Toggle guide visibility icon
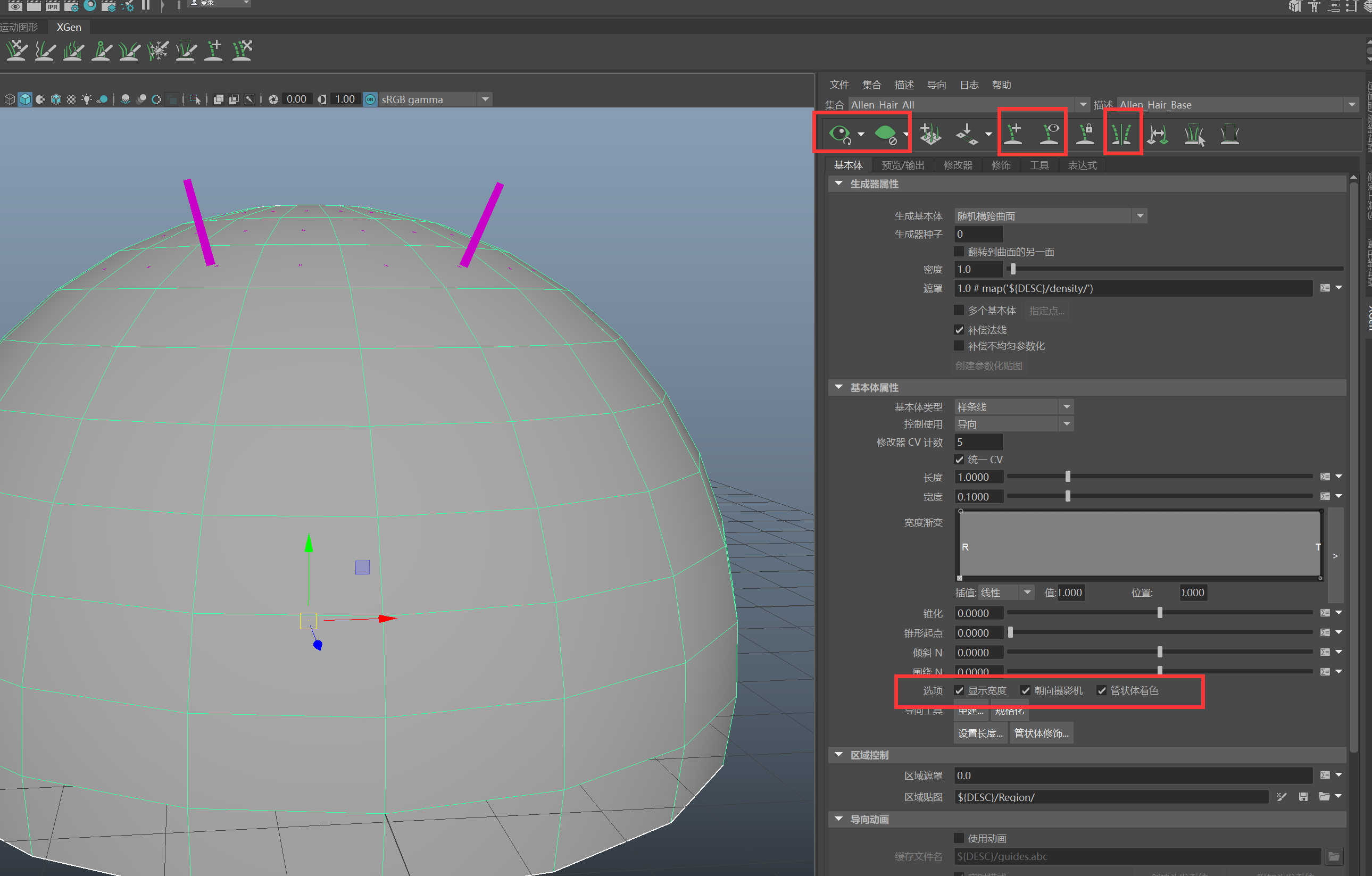This screenshot has width=1372, height=876. [x=1050, y=134]
